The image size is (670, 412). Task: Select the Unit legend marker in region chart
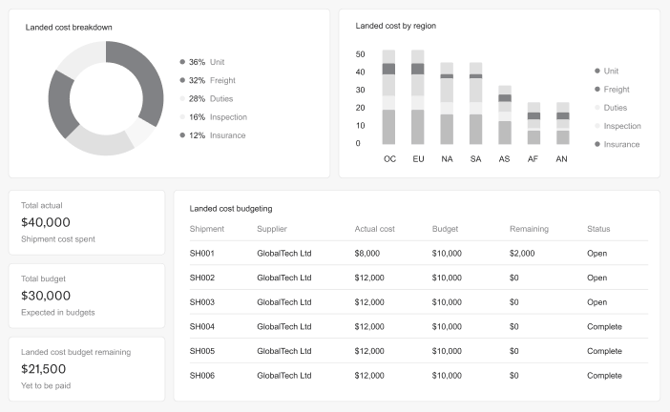pyautogui.click(x=597, y=71)
